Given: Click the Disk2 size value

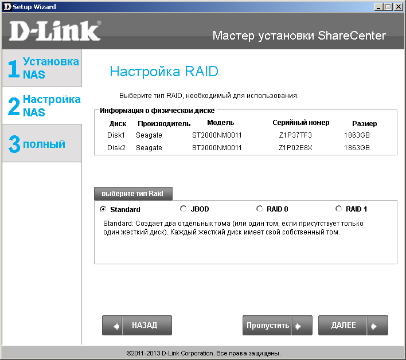Looking at the screenshot, I should (x=357, y=148).
